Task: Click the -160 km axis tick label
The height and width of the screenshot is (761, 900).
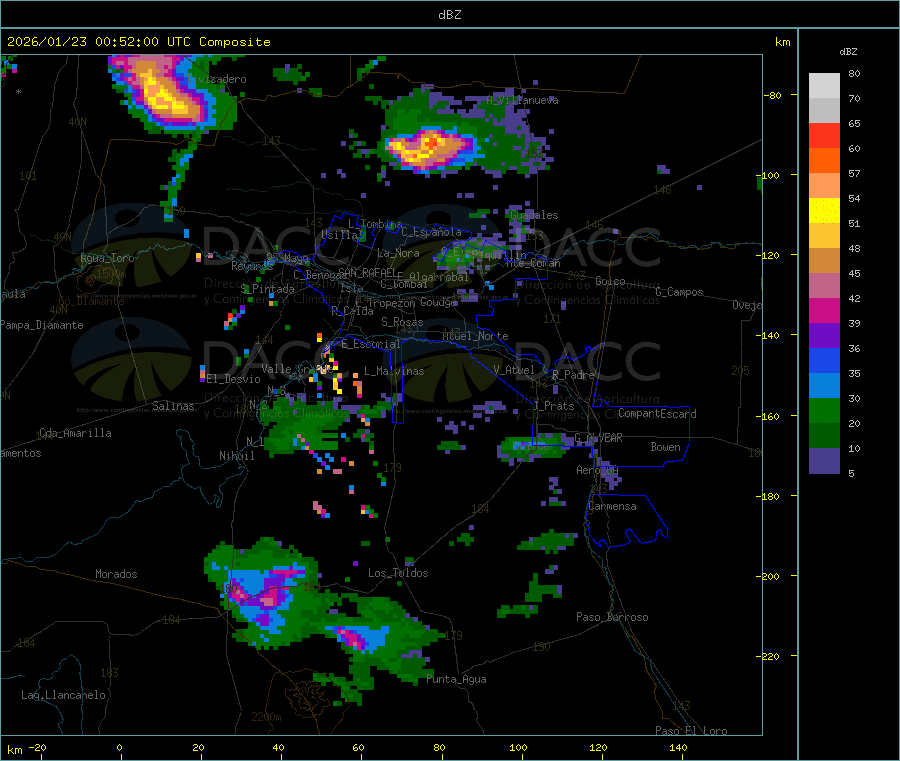Action: coord(768,416)
